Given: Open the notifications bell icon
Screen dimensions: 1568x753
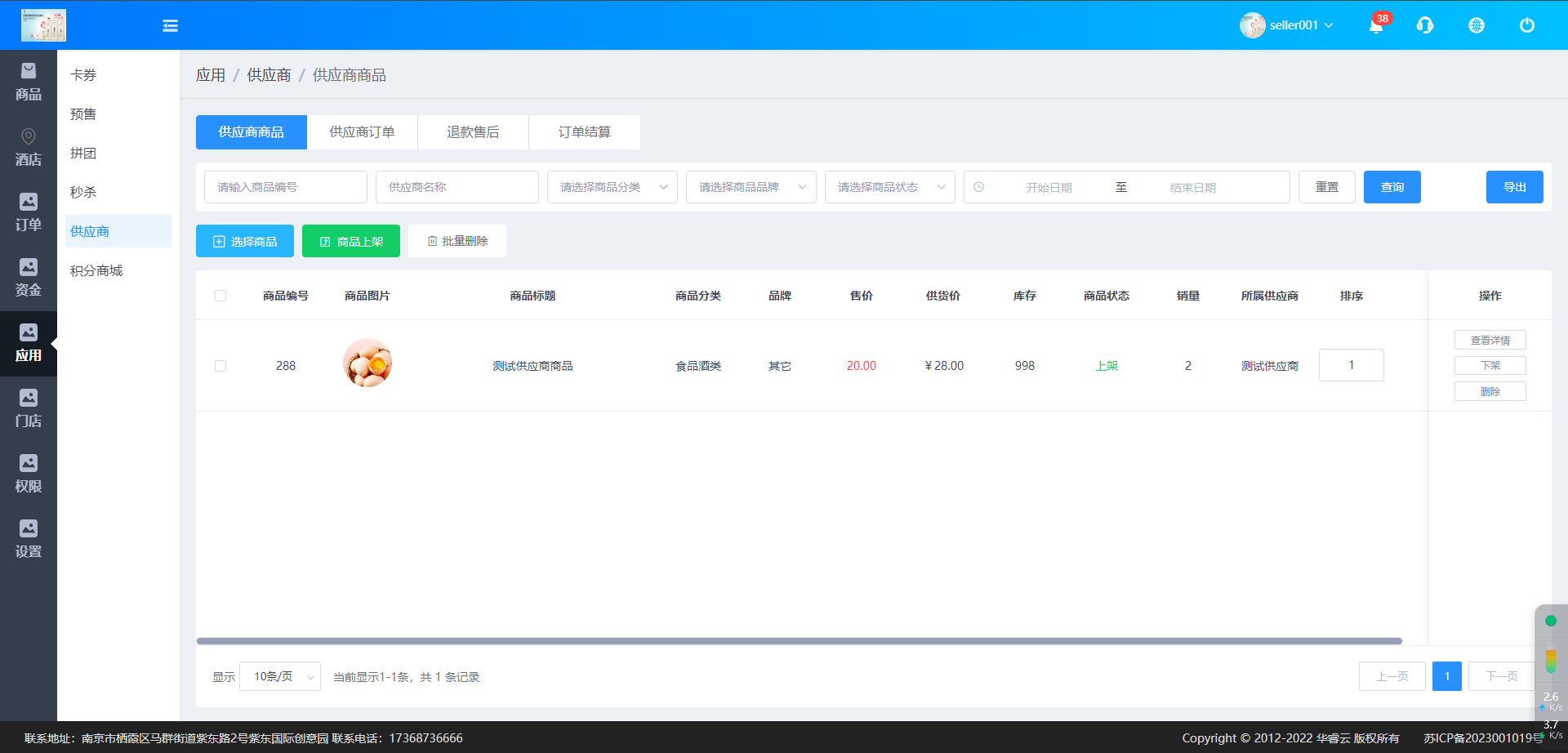Looking at the screenshot, I should tap(1376, 26).
